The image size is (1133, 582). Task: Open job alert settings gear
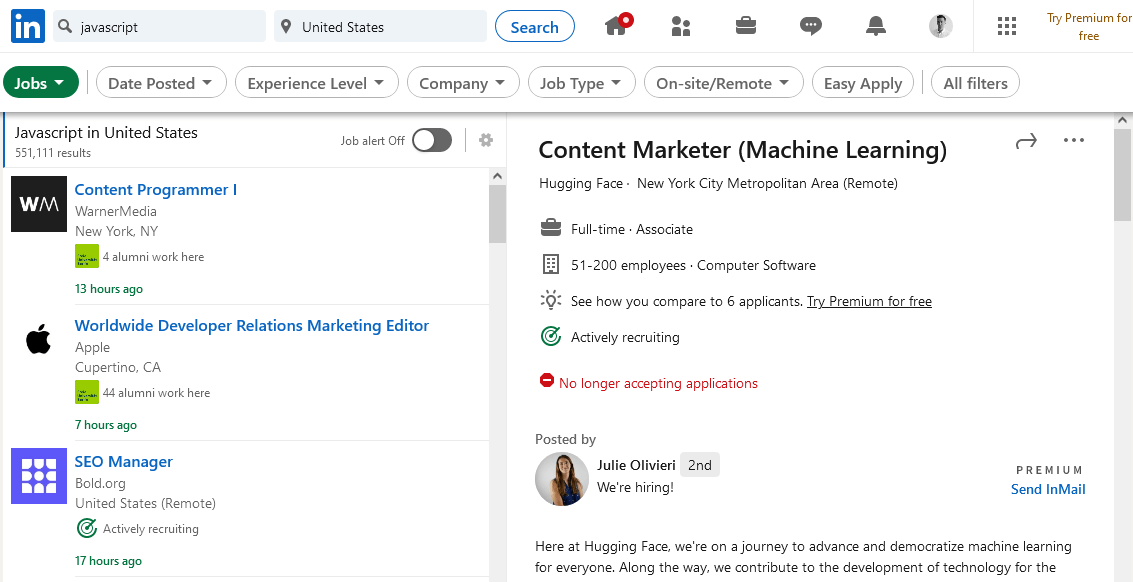(x=486, y=140)
